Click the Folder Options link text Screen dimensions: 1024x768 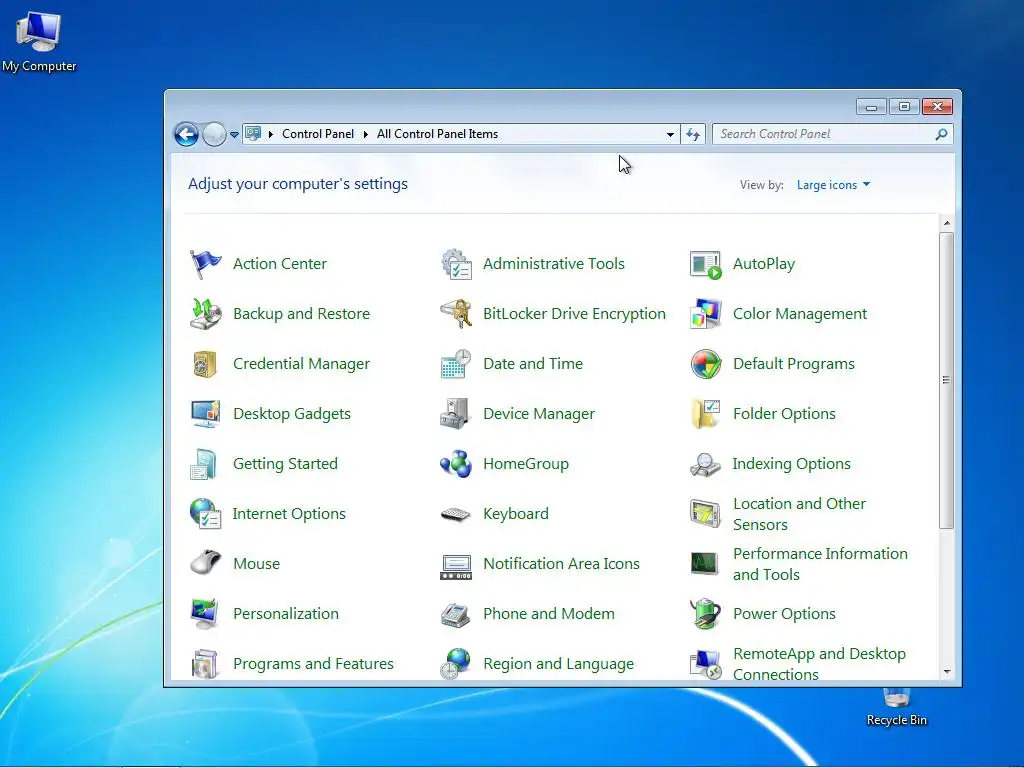pos(784,414)
